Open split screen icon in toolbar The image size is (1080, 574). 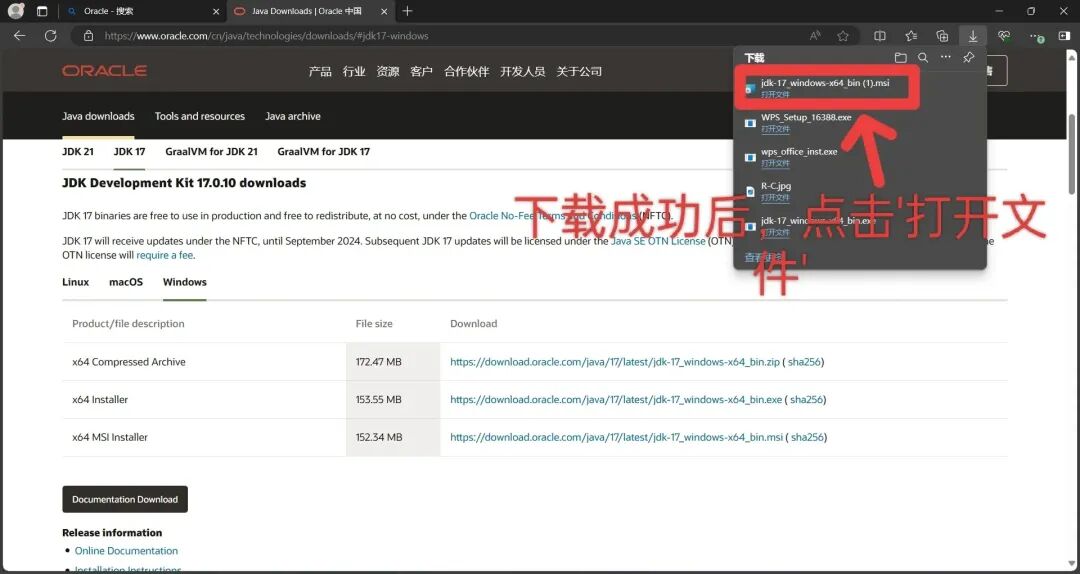880,36
